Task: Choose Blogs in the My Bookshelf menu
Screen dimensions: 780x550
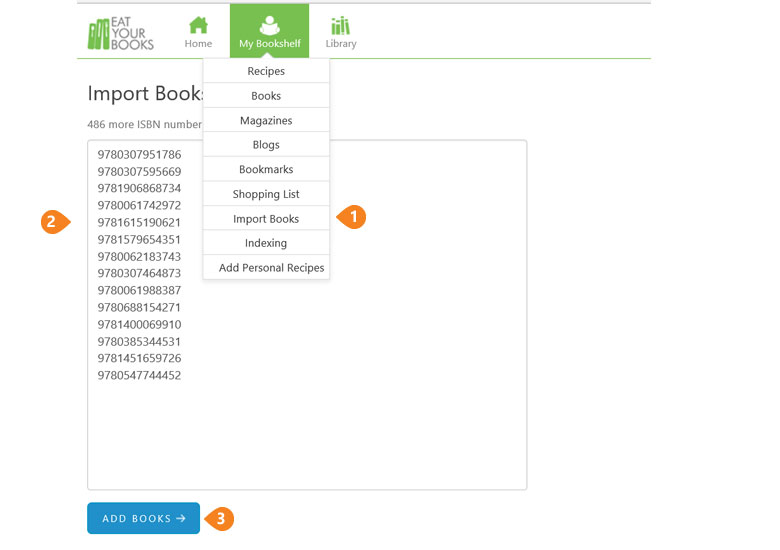Action: (266, 145)
